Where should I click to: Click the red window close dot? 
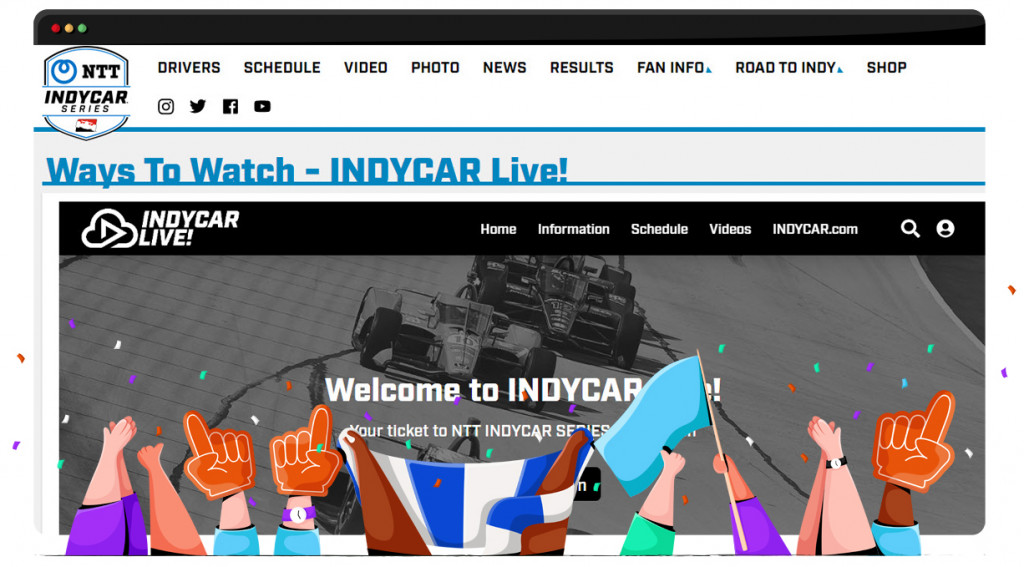(56, 28)
